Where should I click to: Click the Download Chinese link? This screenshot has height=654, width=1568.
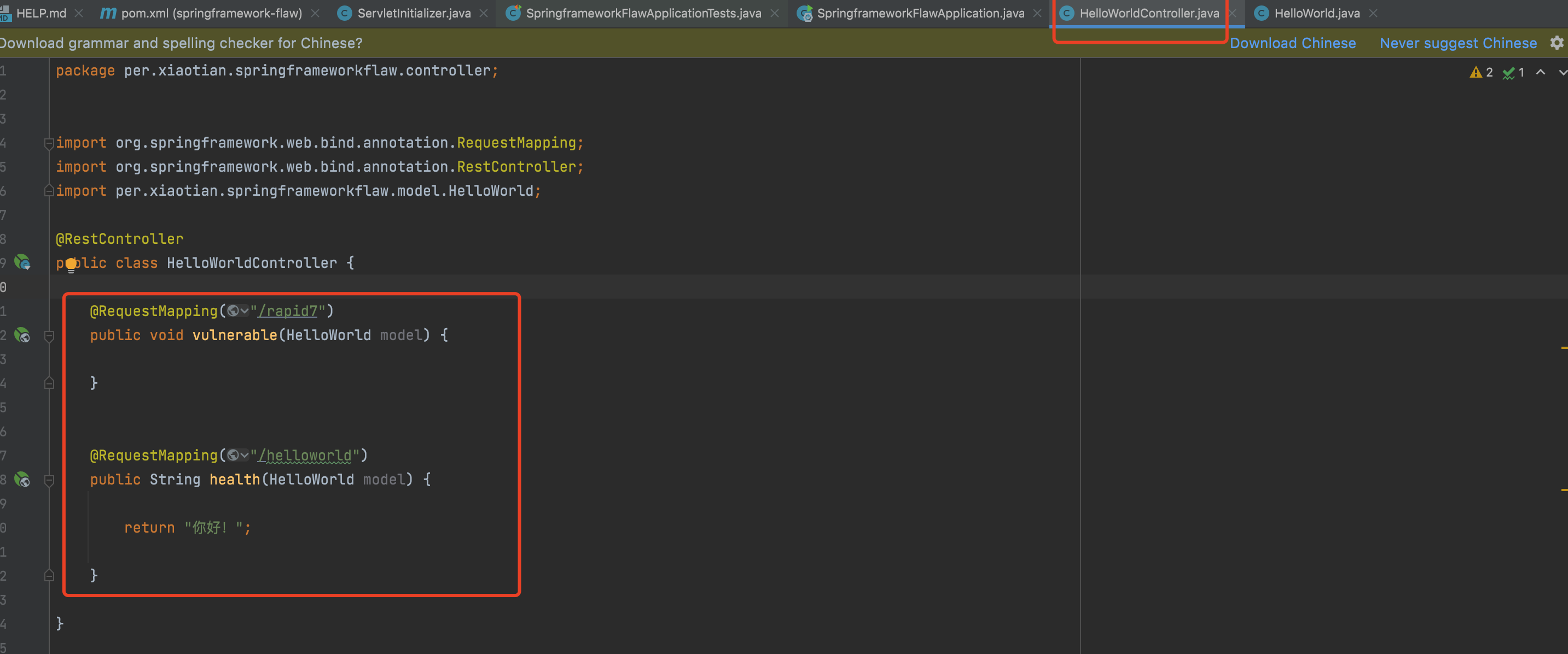pos(1292,43)
